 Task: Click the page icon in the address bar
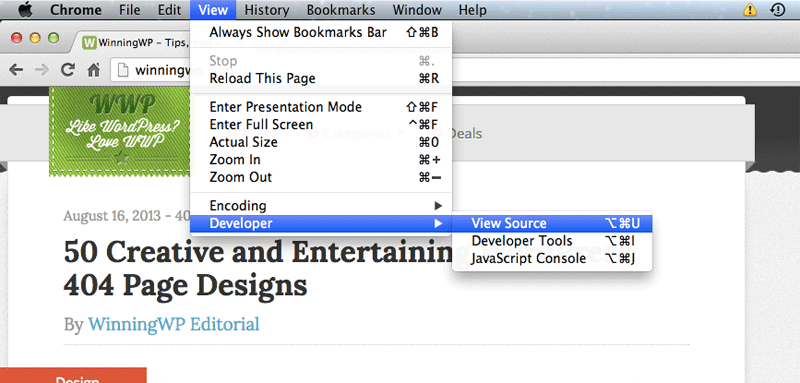[122, 70]
